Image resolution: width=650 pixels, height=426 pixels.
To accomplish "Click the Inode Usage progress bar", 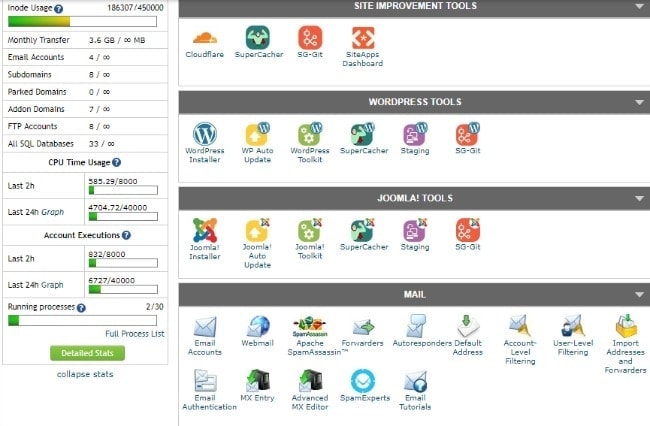I will pyautogui.click(x=82, y=22).
